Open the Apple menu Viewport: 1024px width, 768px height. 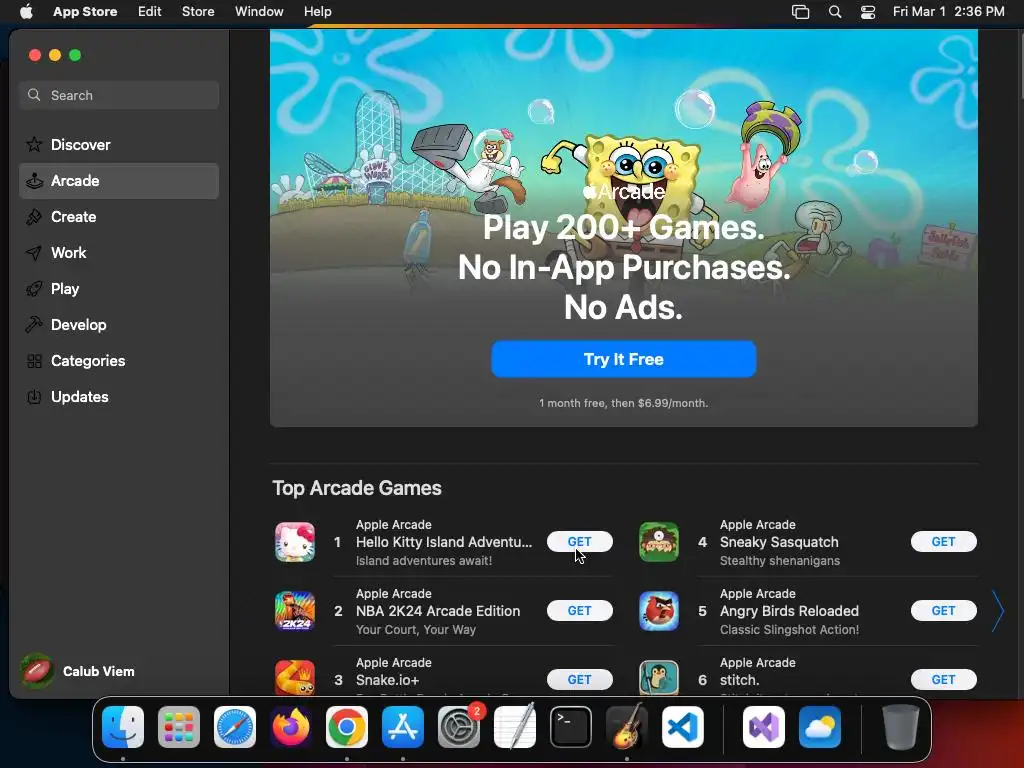[26, 12]
